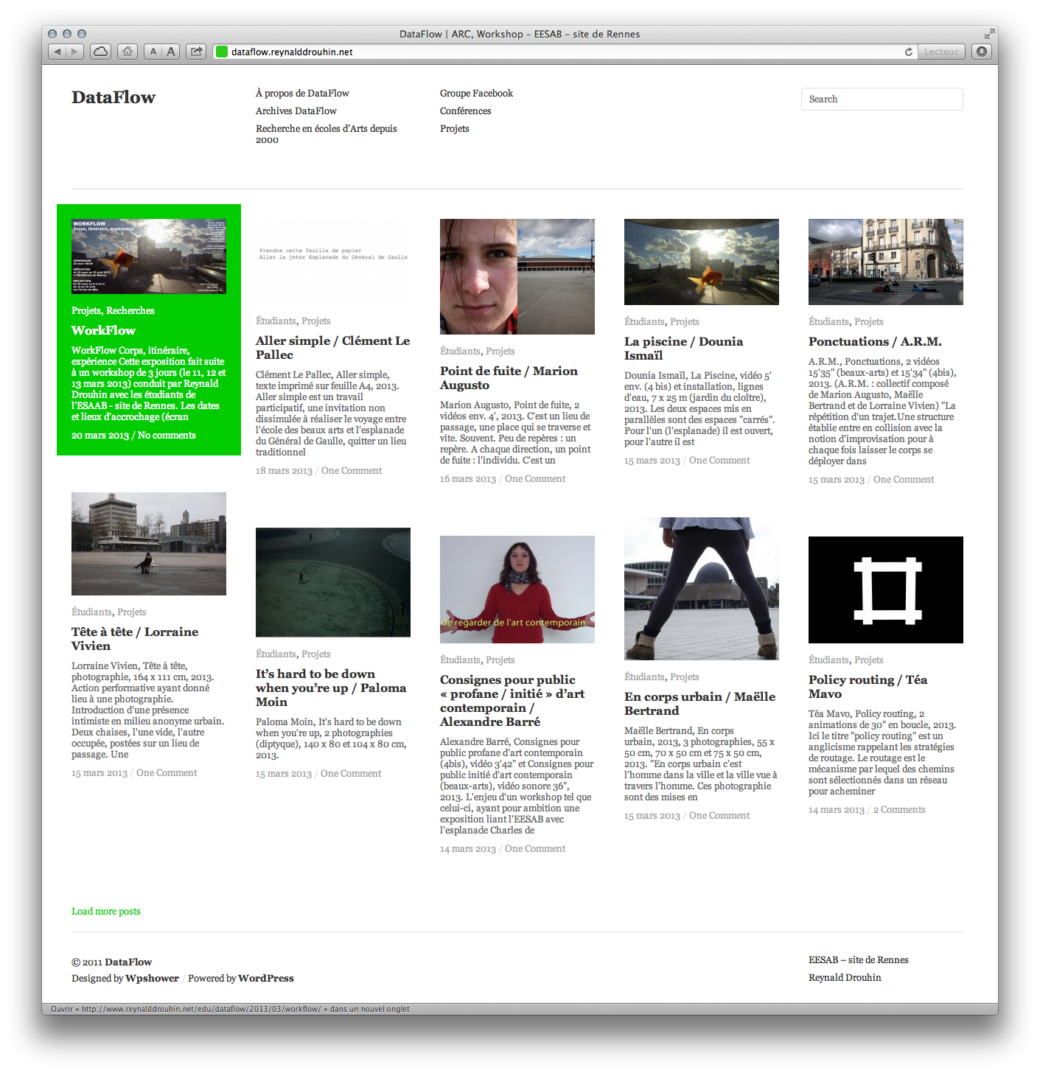Go back with the browser back arrow
This screenshot has width=1040, height=1073.
(57, 51)
